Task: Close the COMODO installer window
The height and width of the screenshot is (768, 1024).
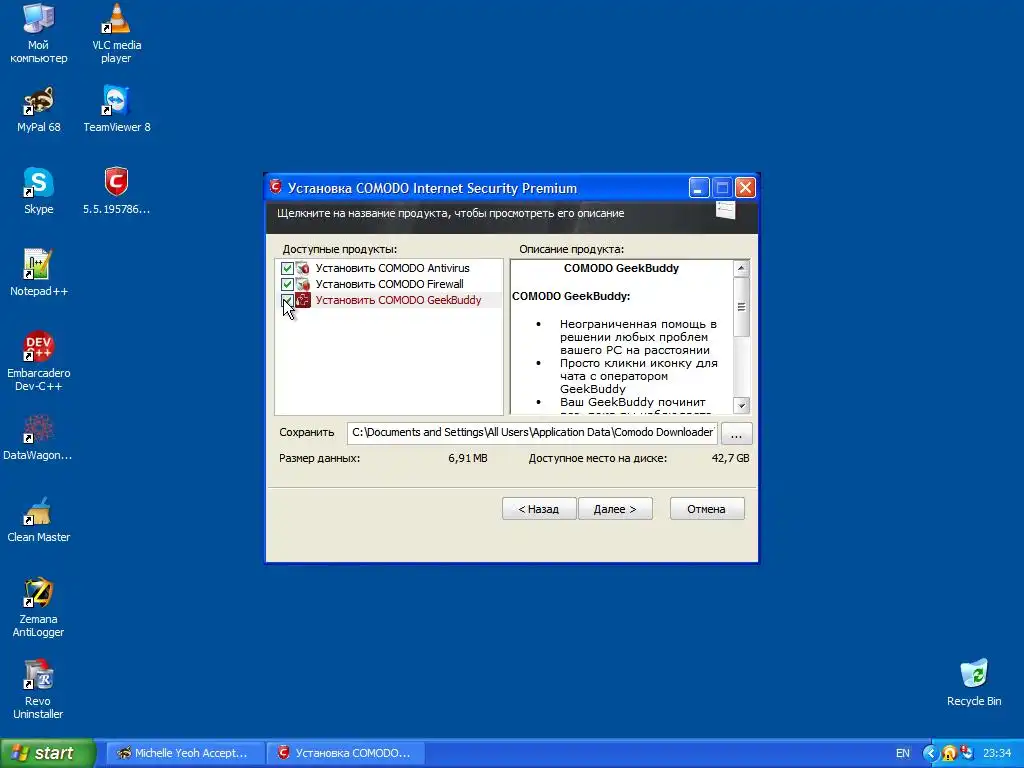Action: (745, 188)
